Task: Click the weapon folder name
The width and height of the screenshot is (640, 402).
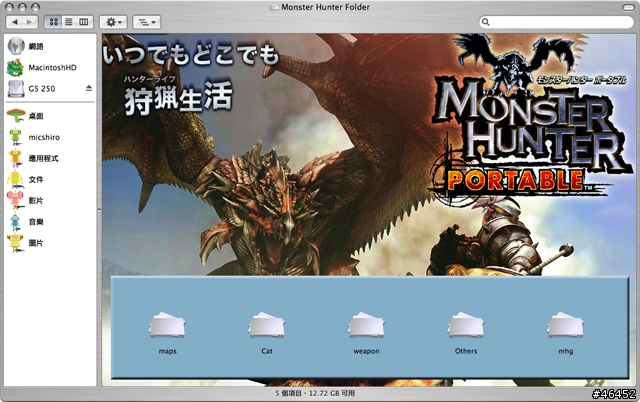Action: (x=366, y=351)
